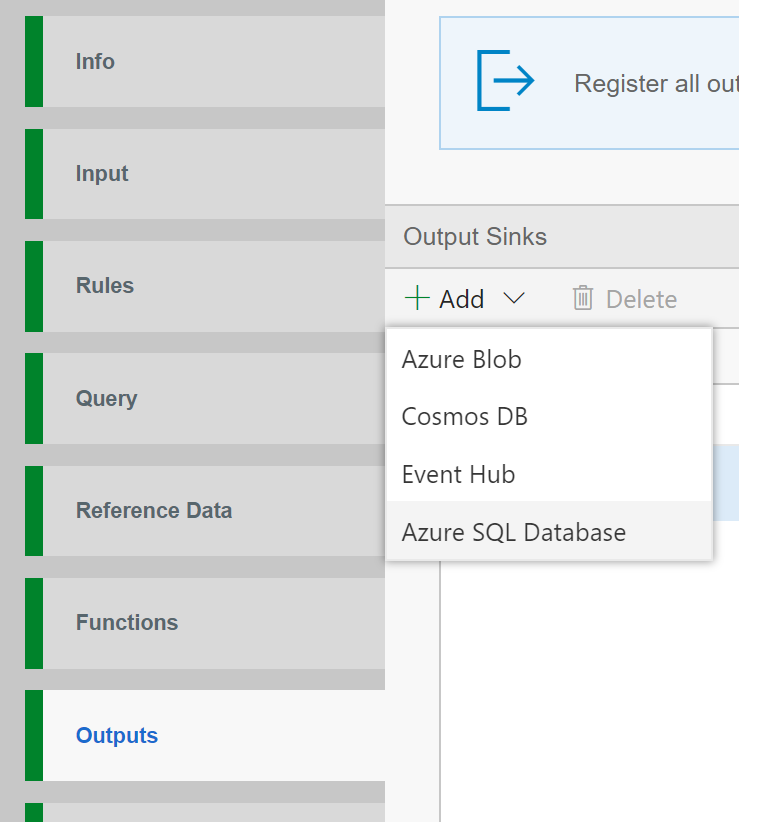Choose Cosmos DB as output sink
Screen dimensions: 774x840
coord(464,416)
